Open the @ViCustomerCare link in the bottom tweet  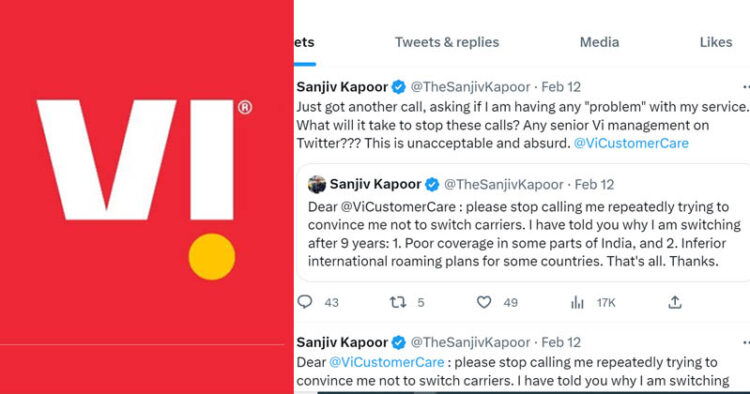(x=386, y=362)
